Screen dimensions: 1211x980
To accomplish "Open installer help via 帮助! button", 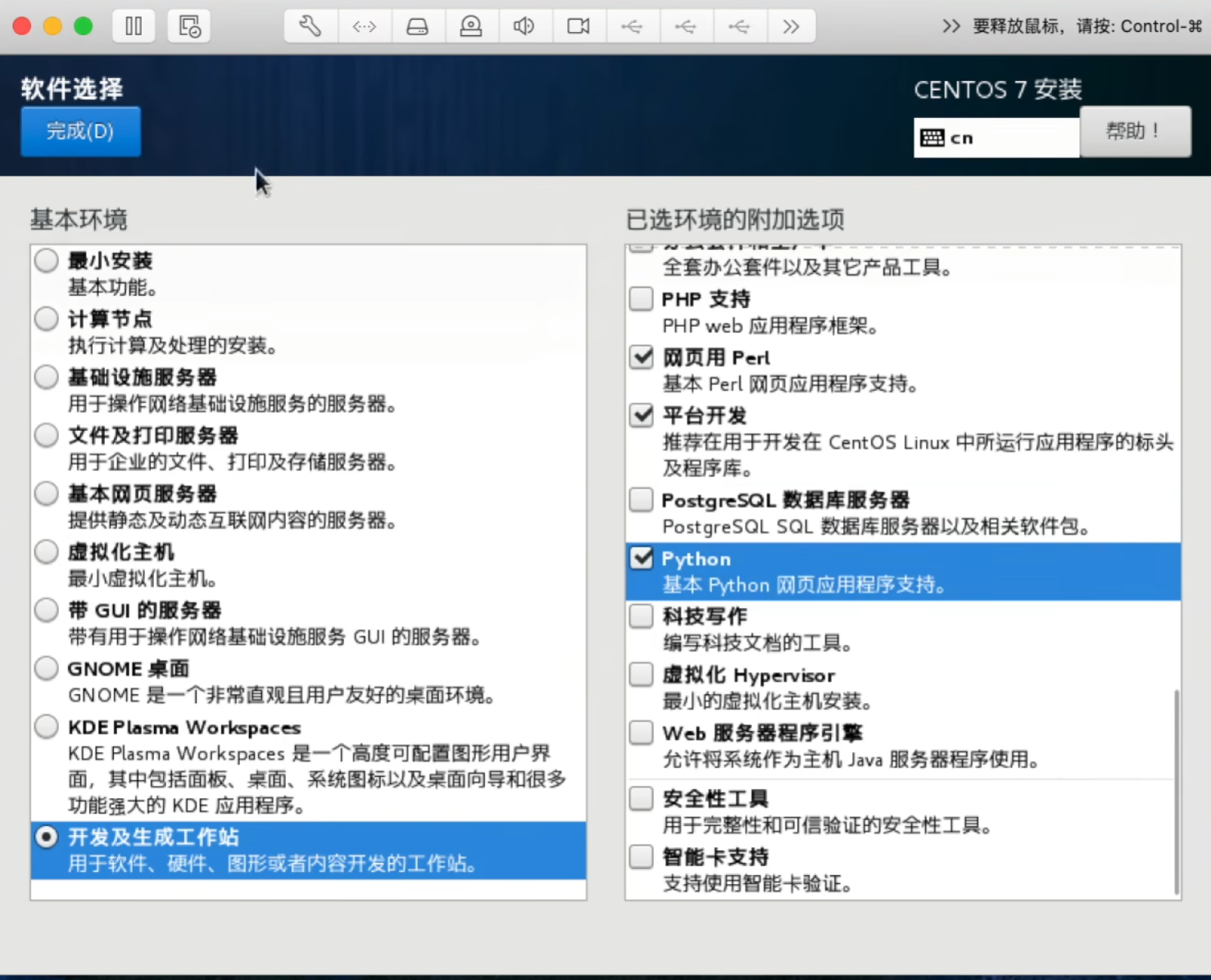I will (x=1136, y=131).
